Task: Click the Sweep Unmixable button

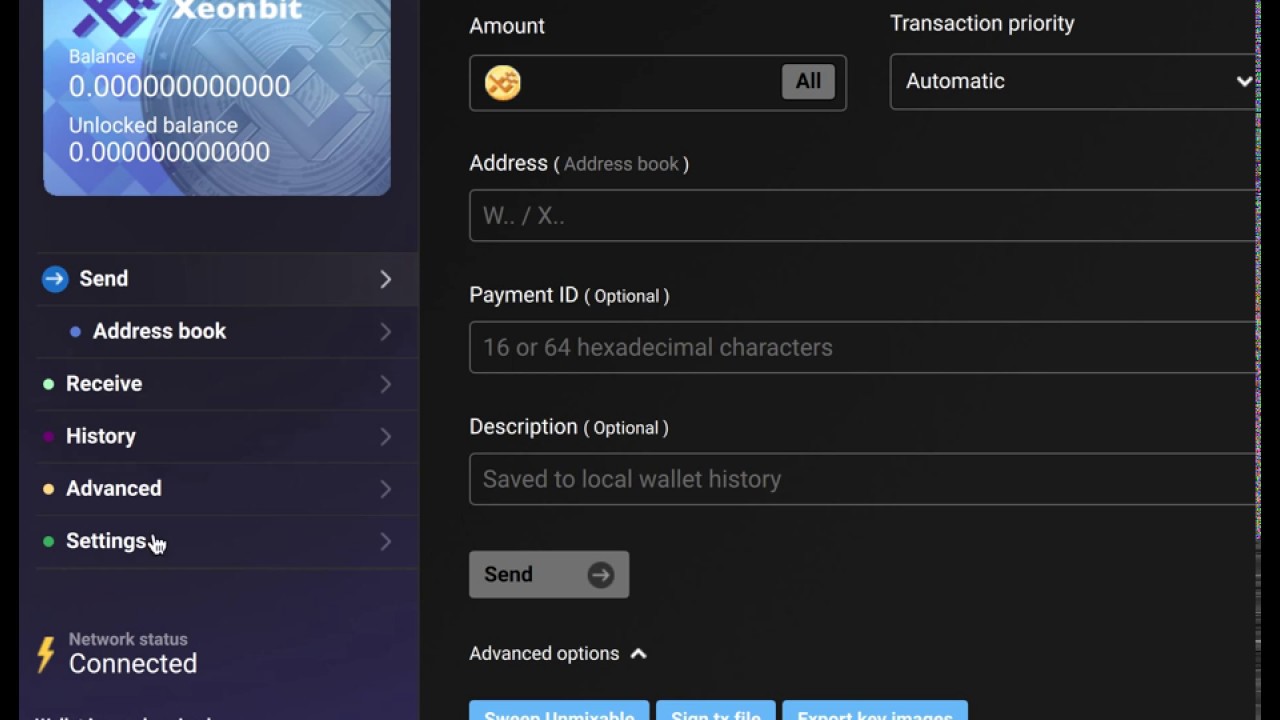Action: [559, 711]
